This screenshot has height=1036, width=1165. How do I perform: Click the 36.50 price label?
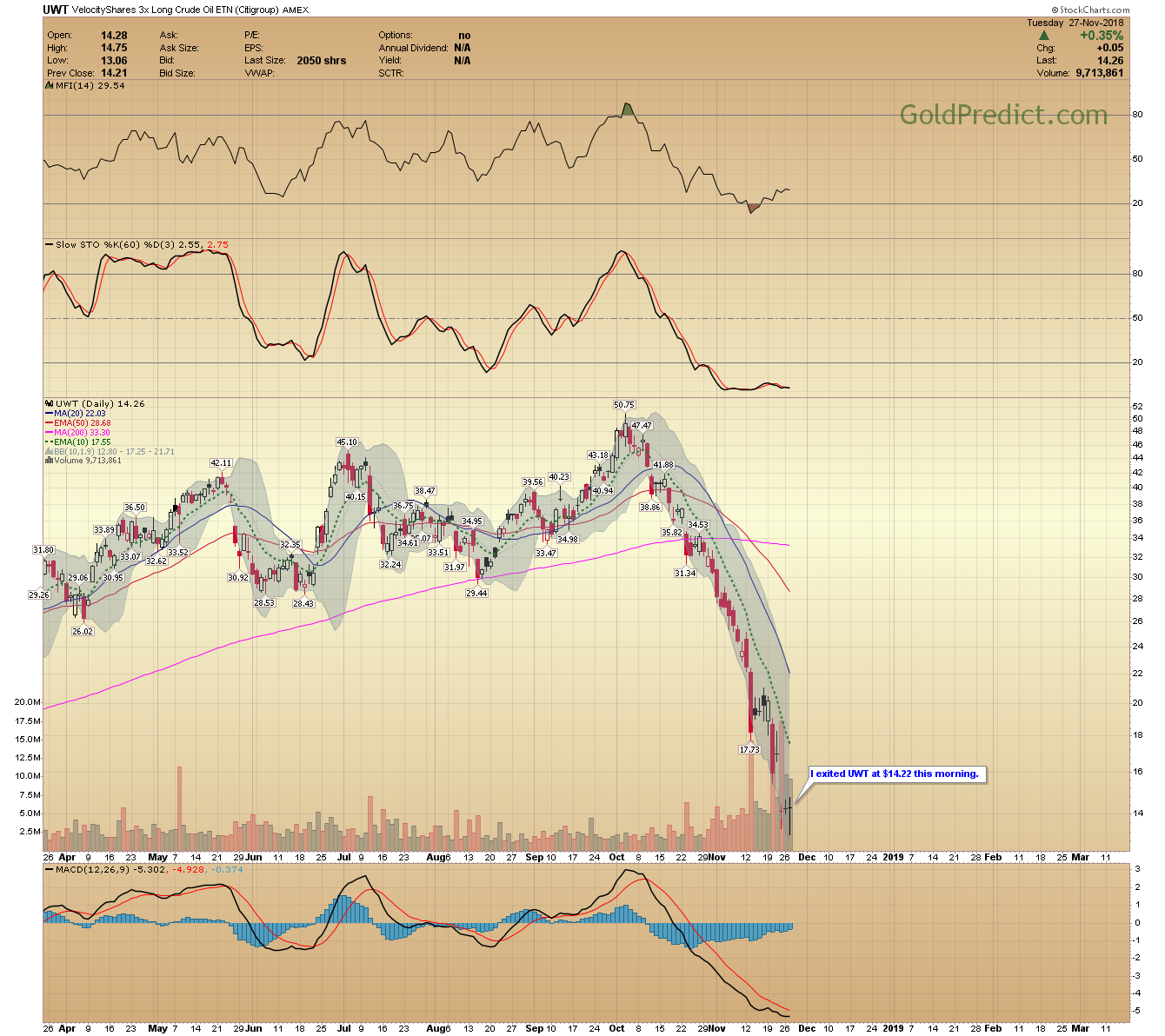135,508
